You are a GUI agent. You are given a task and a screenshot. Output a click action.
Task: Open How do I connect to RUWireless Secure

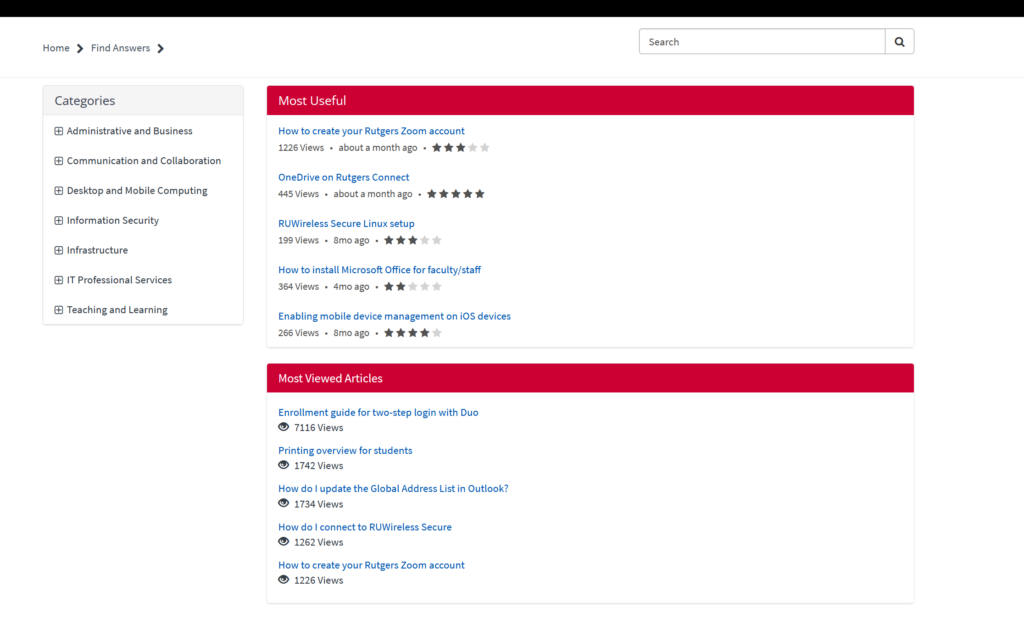click(x=364, y=527)
